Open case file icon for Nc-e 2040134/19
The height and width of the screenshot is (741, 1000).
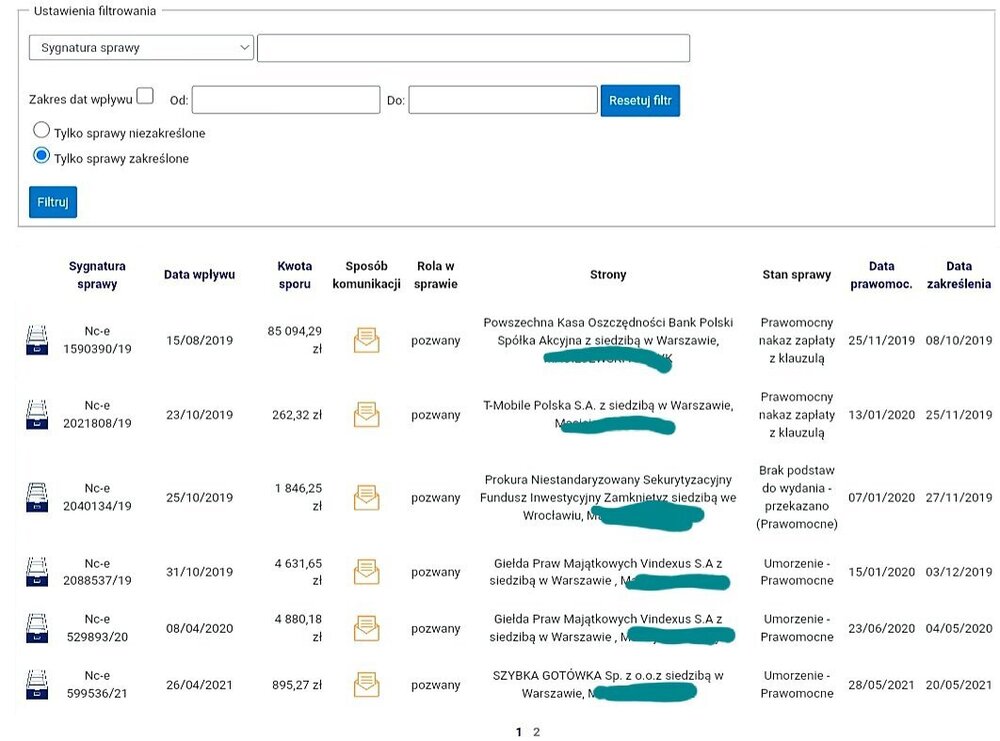[37, 497]
